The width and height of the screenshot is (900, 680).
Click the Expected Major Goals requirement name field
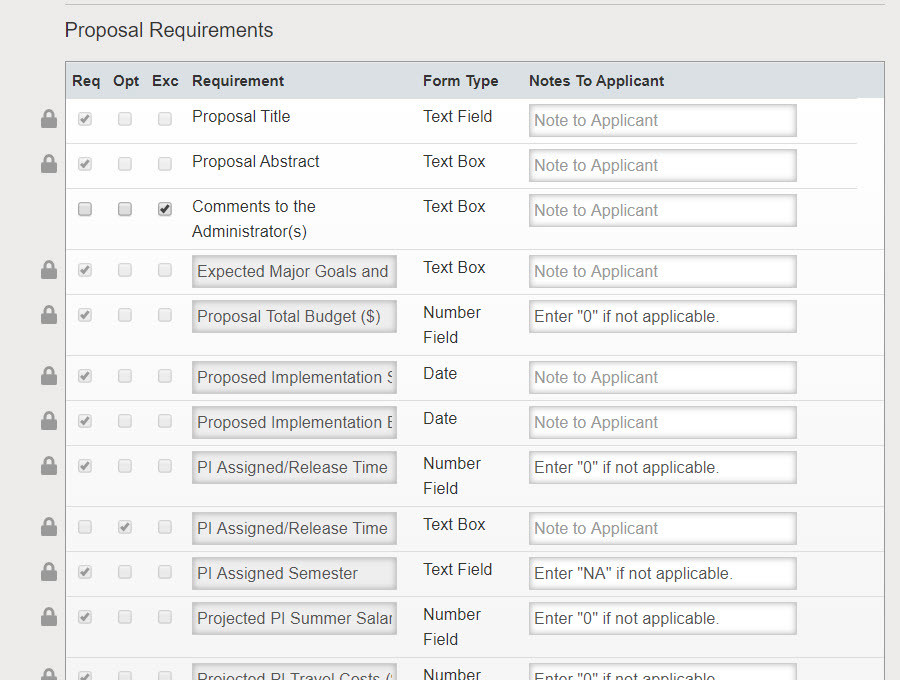[294, 271]
